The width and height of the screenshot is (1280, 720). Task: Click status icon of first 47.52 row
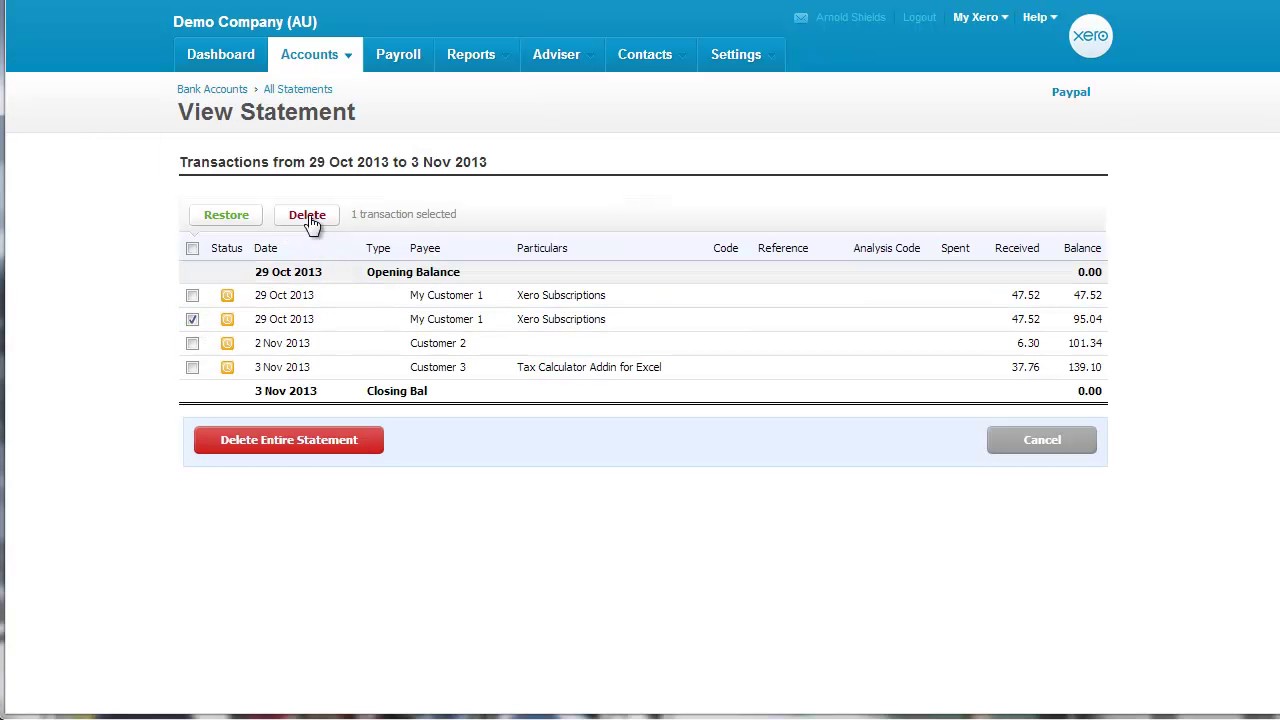(x=227, y=295)
